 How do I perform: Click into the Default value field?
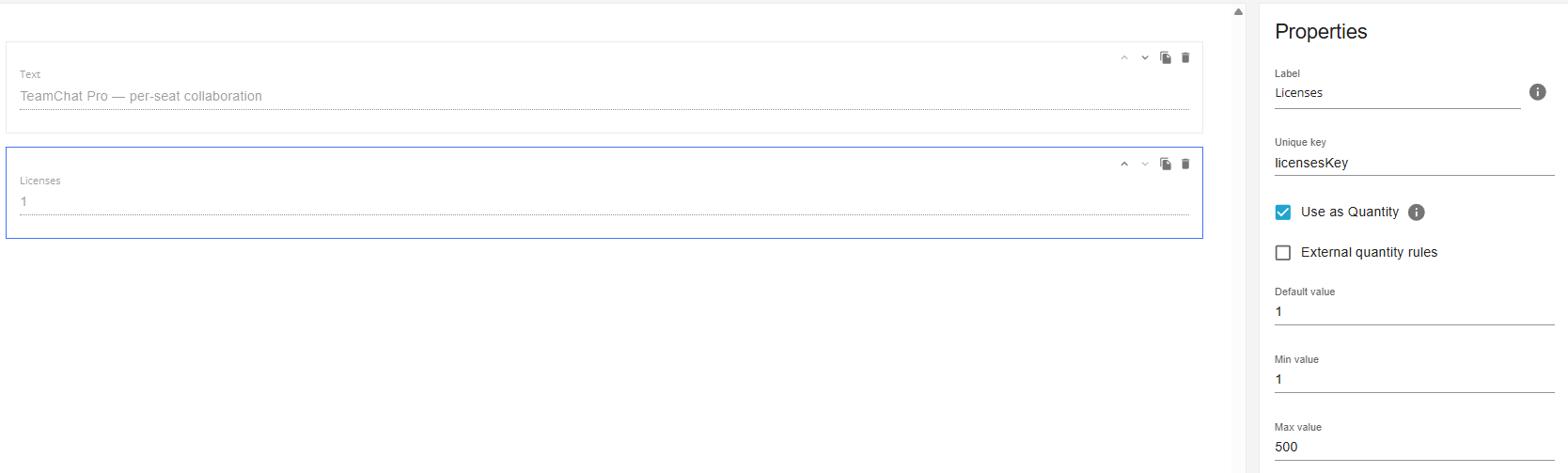(x=1414, y=311)
